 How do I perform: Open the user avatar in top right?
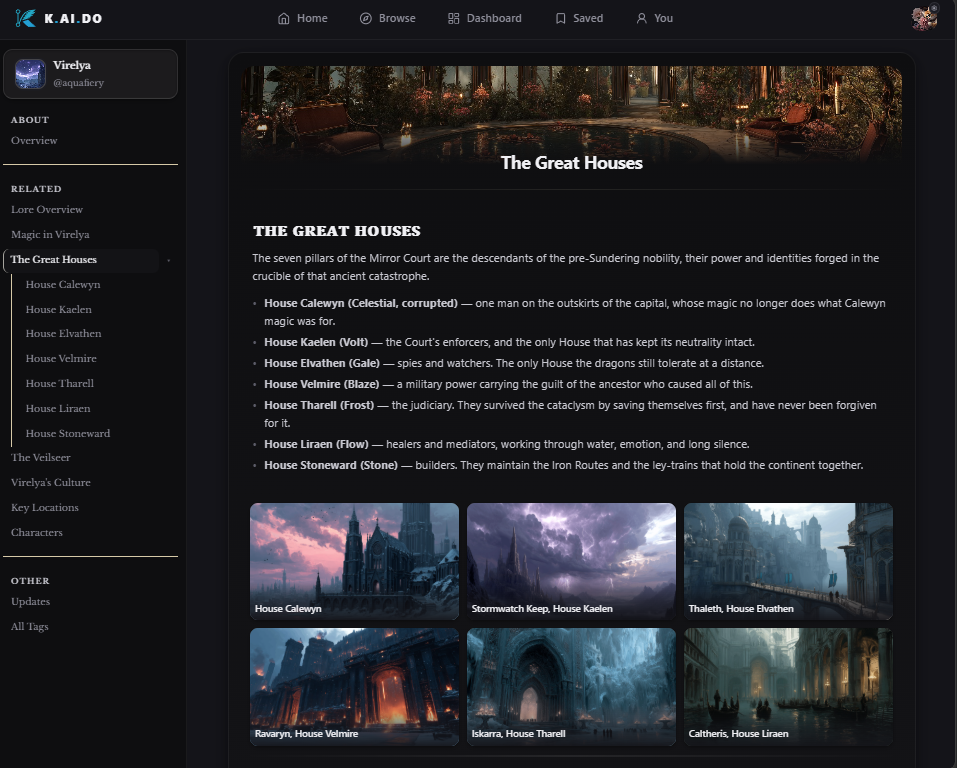[925, 18]
